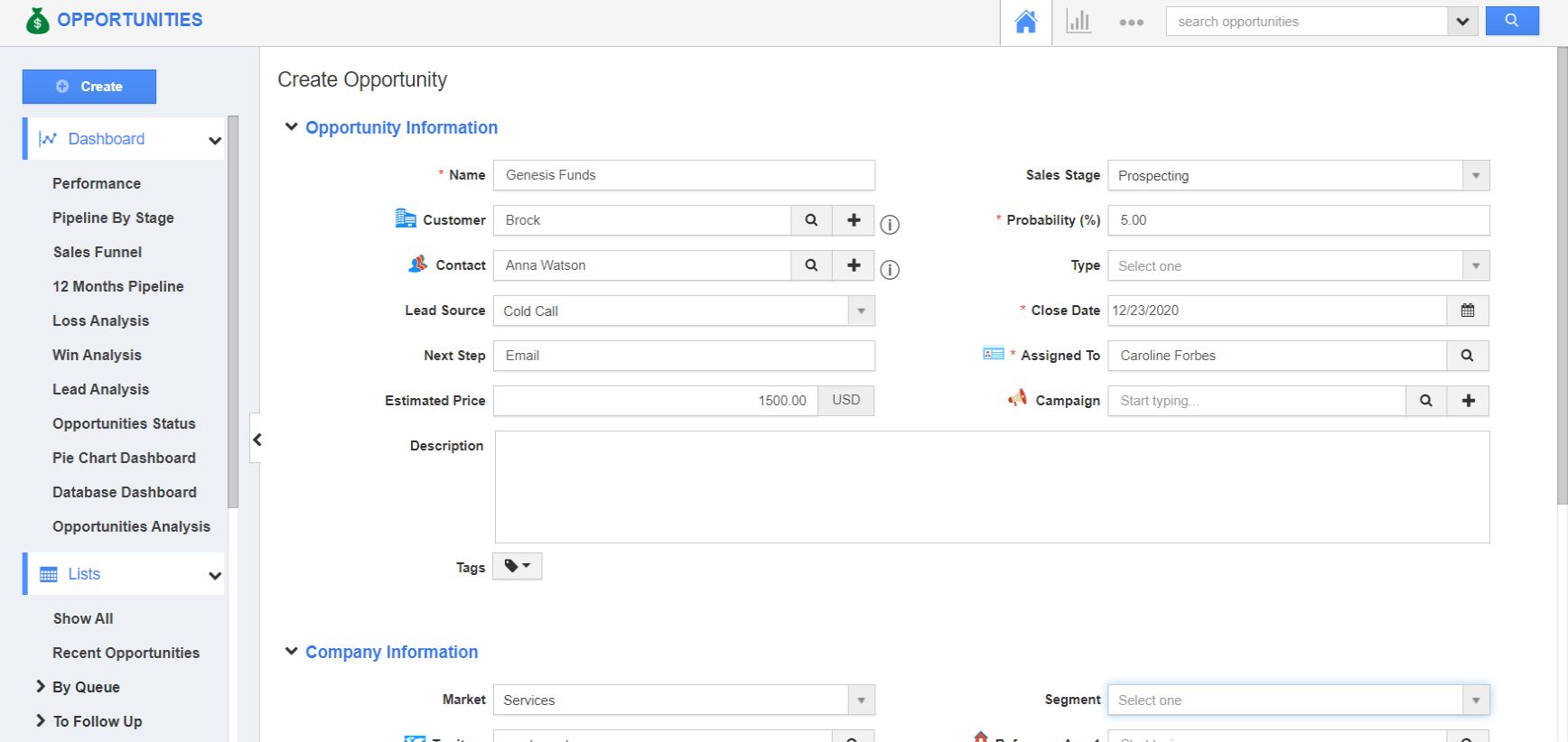Click the Contact field containing Anna Watson

[x=642, y=265]
